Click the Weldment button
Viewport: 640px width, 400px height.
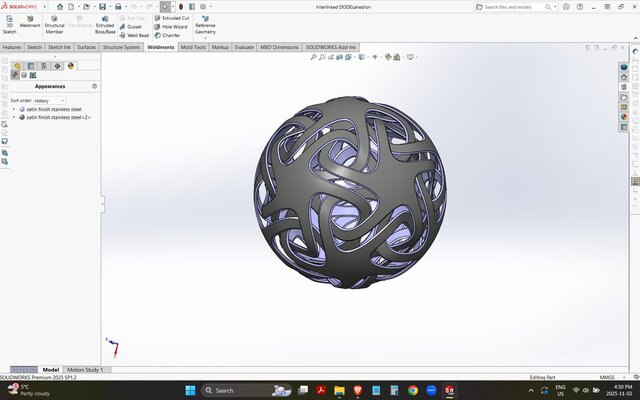pyautogui.click(x=30, y=23)
